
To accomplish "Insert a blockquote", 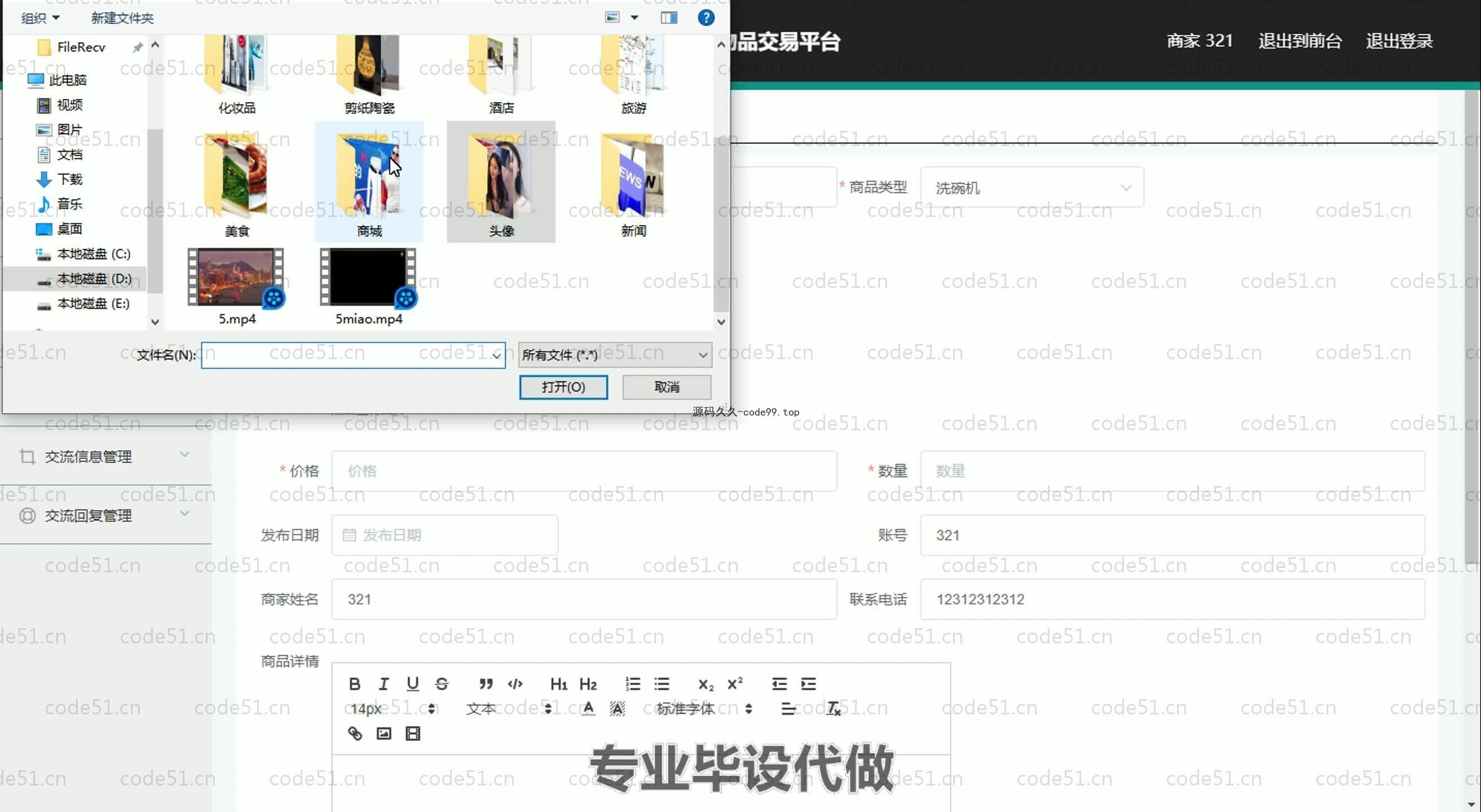I will [x=486, y=684].
